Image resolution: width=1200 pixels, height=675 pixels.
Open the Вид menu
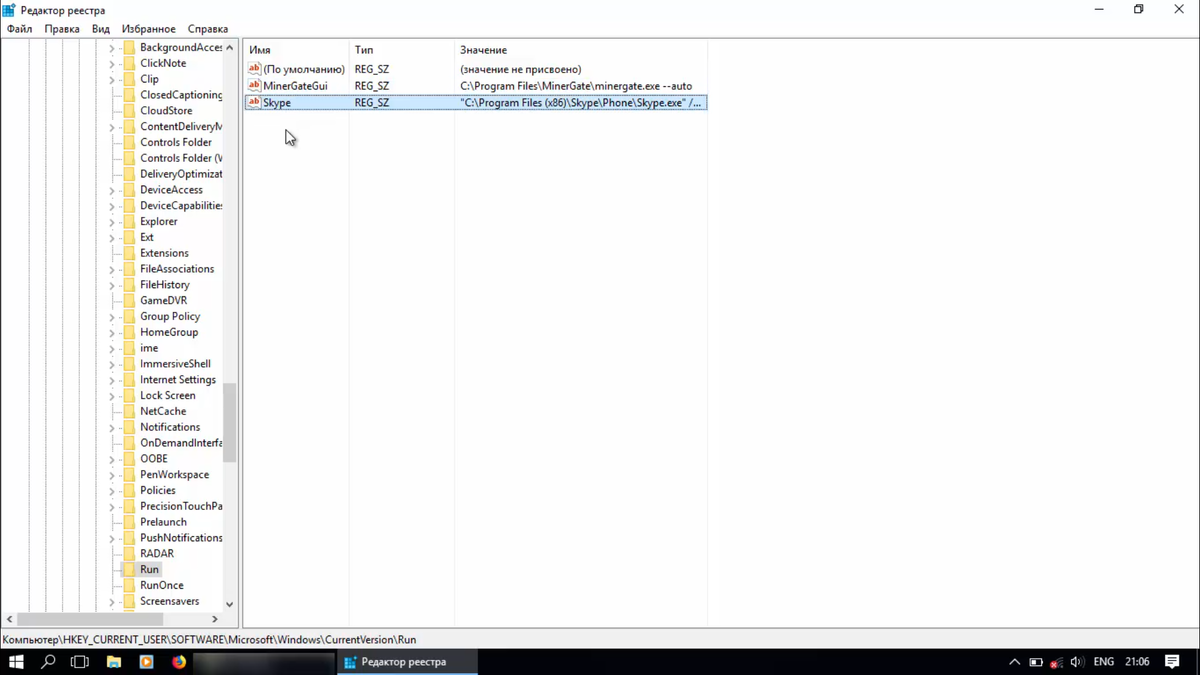coord(101,29)
